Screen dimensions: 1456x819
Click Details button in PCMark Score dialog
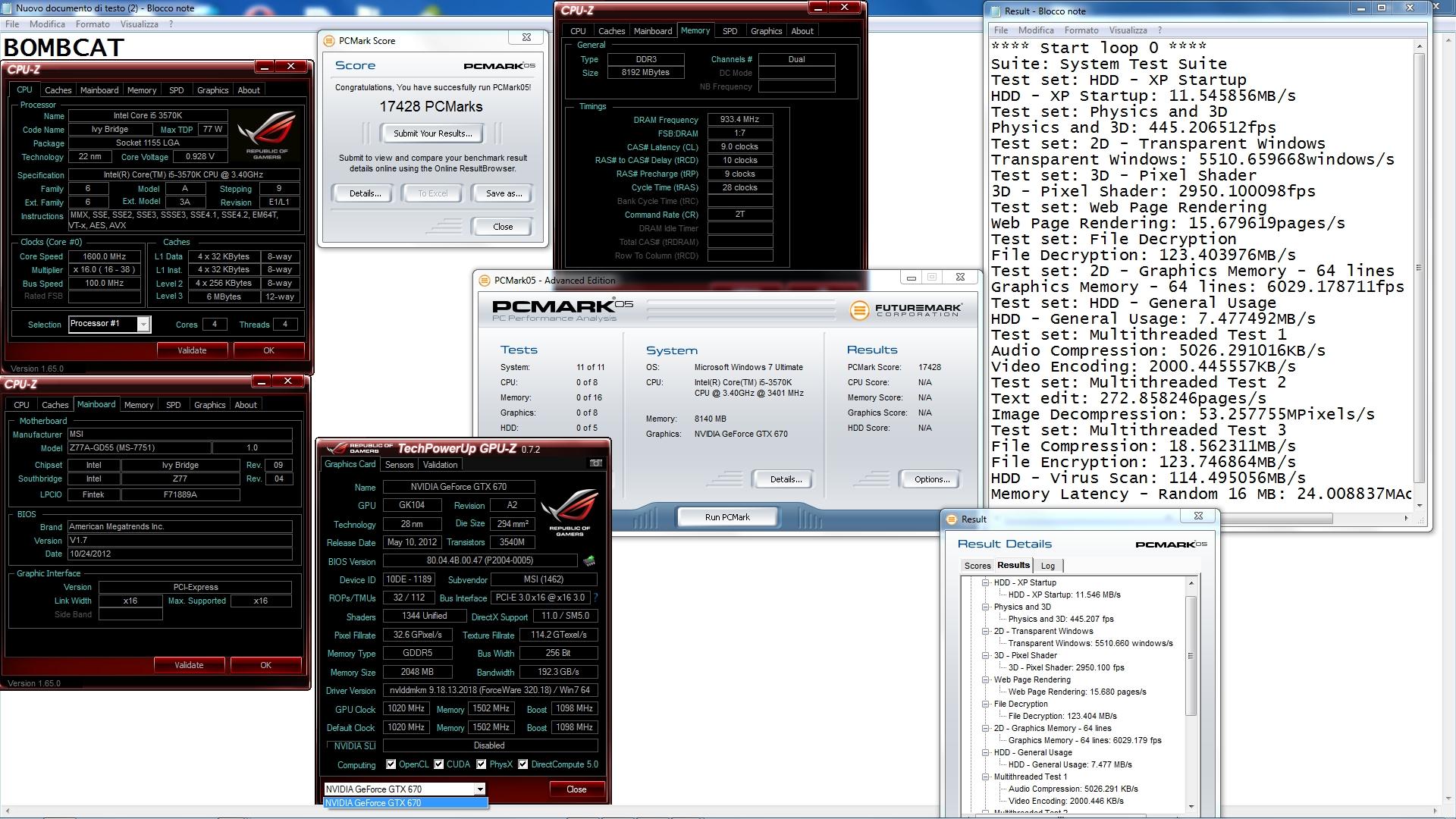[x=365, y=193]
